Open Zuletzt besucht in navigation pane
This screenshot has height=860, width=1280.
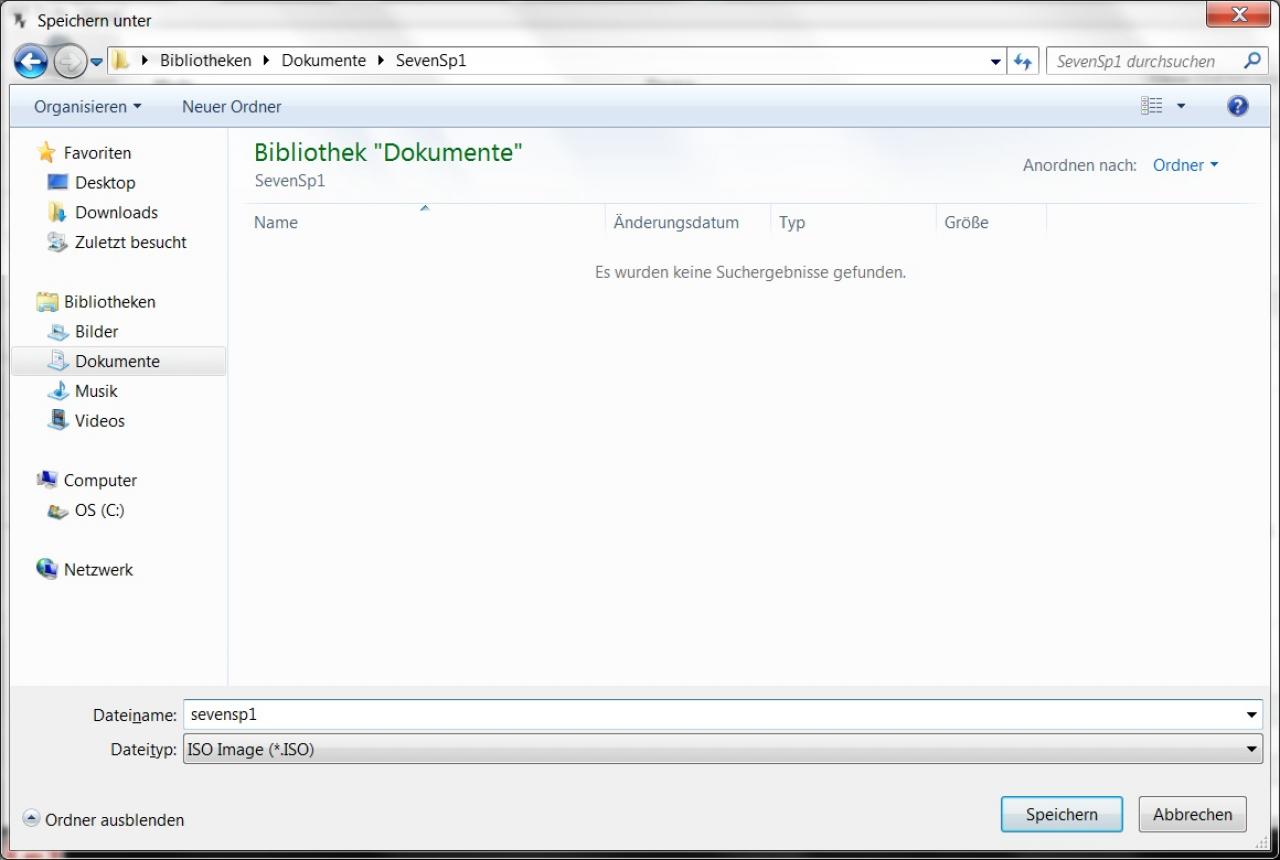coord(131,242)
